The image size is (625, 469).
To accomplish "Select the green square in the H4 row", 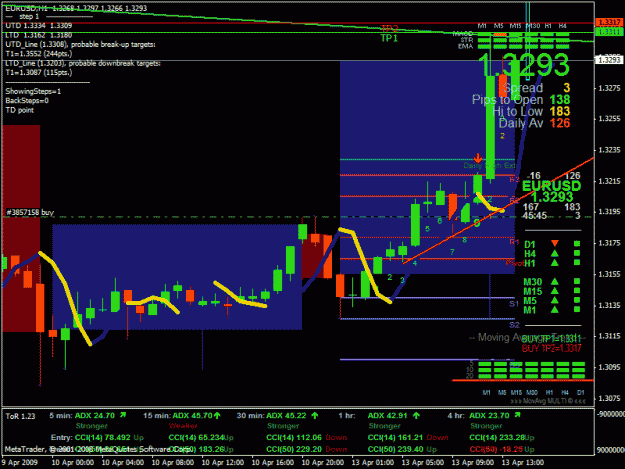I will pyautogui.click(x=577, y=253).
